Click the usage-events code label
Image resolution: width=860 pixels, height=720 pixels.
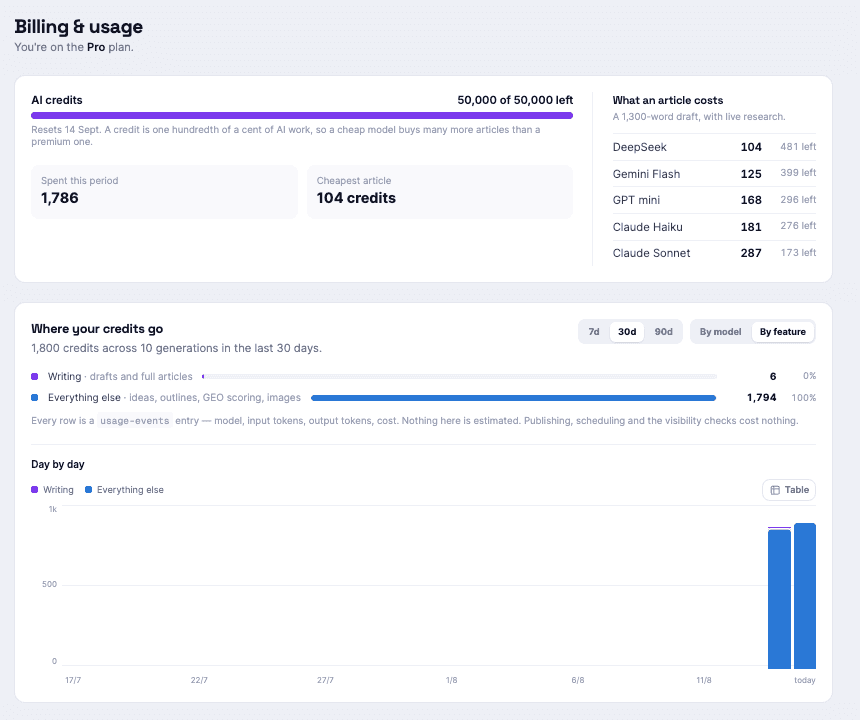(135, 421)
